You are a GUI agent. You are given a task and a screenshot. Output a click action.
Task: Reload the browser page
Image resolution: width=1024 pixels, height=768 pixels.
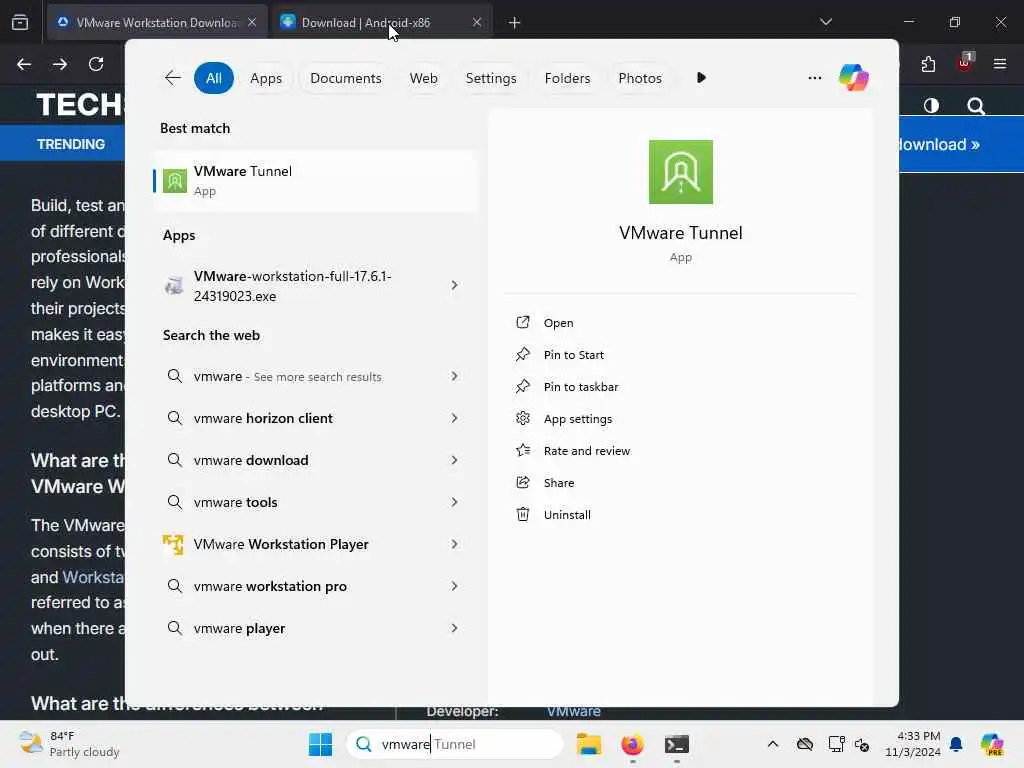(96, 64)
